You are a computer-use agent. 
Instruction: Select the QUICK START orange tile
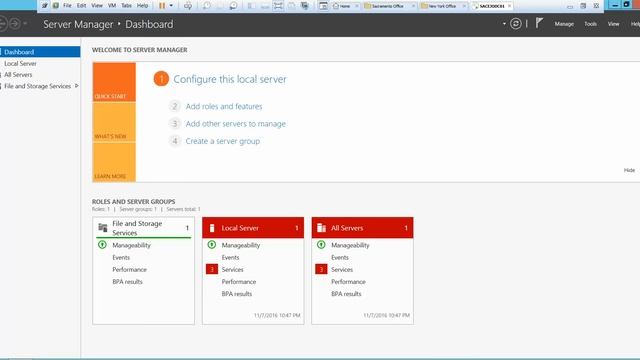tap(114, 82)
